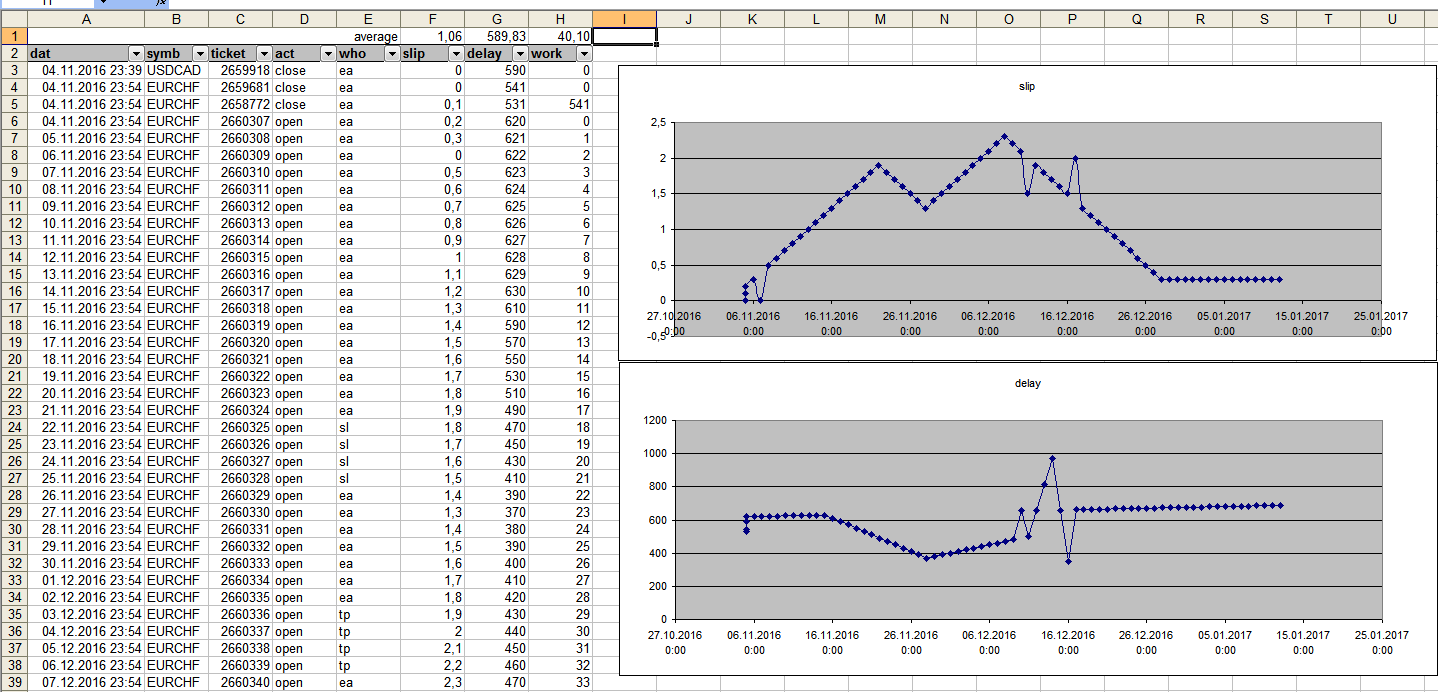The width and height of the screenshot is (1438, 692).
Task: Click the 2,5 axis label on slip chart
Action: (657, 123)
